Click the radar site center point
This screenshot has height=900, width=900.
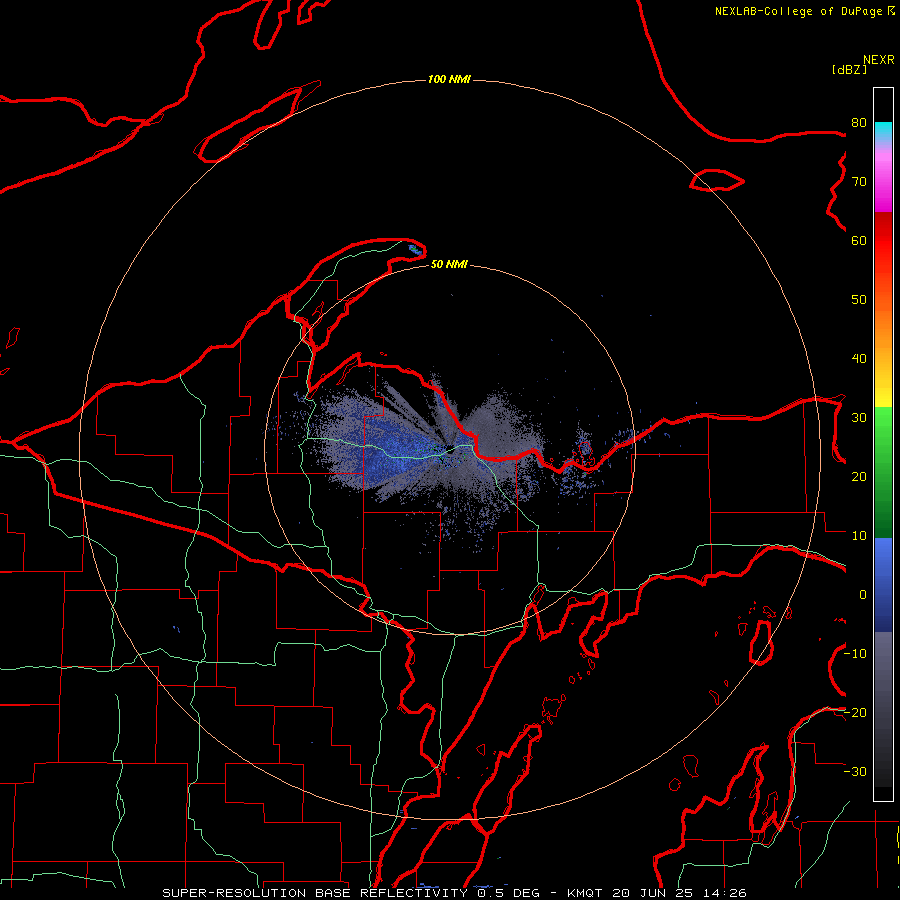450,450
